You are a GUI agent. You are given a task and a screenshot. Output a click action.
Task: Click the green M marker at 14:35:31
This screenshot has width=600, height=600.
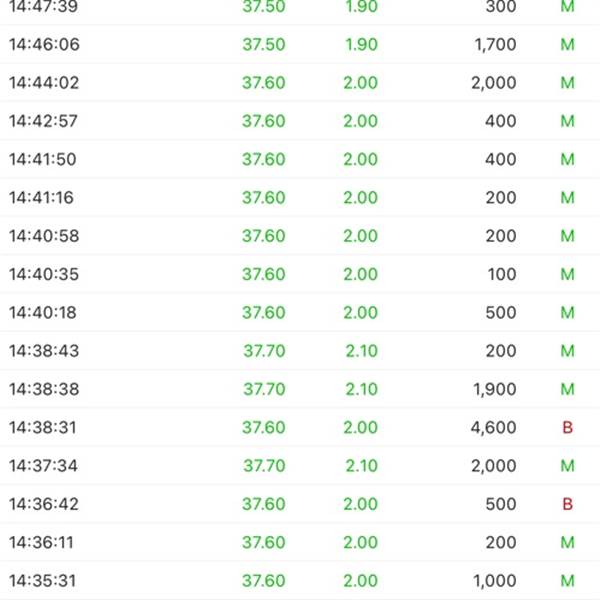tap(567, 580)
